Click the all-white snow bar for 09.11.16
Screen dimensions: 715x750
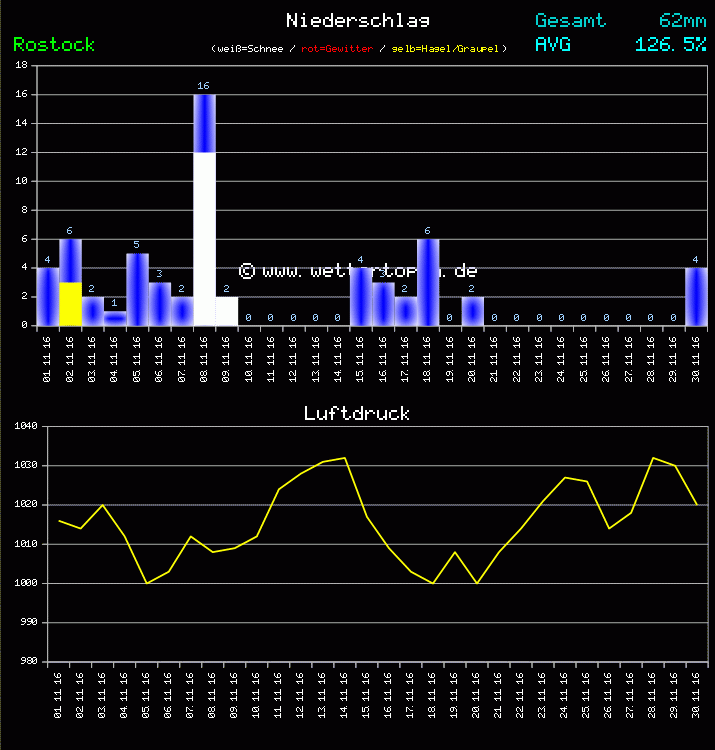[227, 310]
